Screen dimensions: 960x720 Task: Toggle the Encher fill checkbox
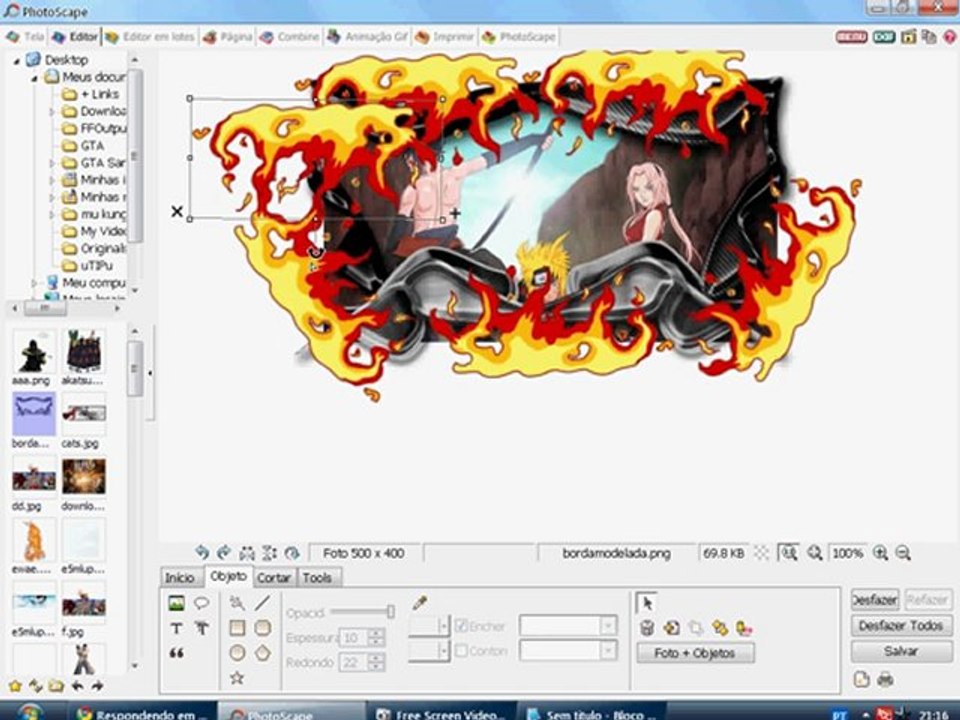[462, 626]
